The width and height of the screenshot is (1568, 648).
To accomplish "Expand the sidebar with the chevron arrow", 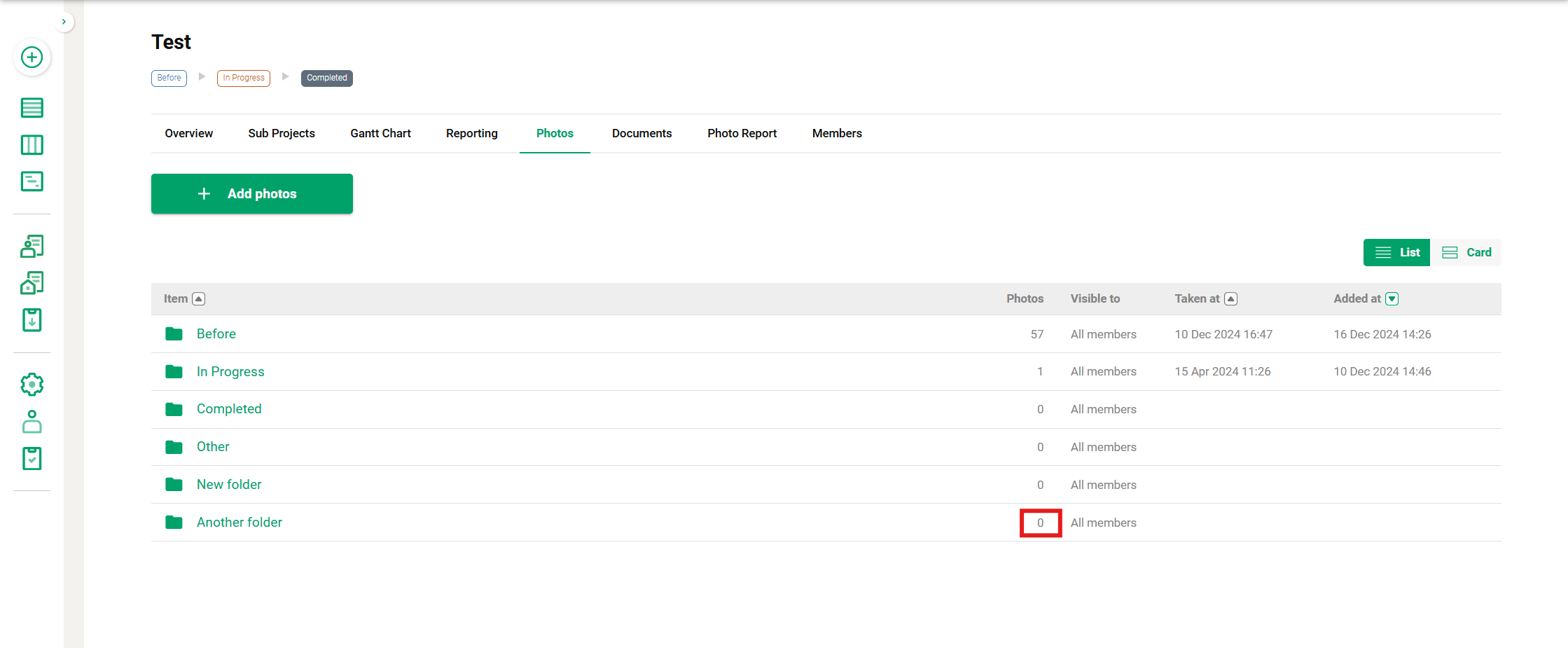I will tap(64, 22).
